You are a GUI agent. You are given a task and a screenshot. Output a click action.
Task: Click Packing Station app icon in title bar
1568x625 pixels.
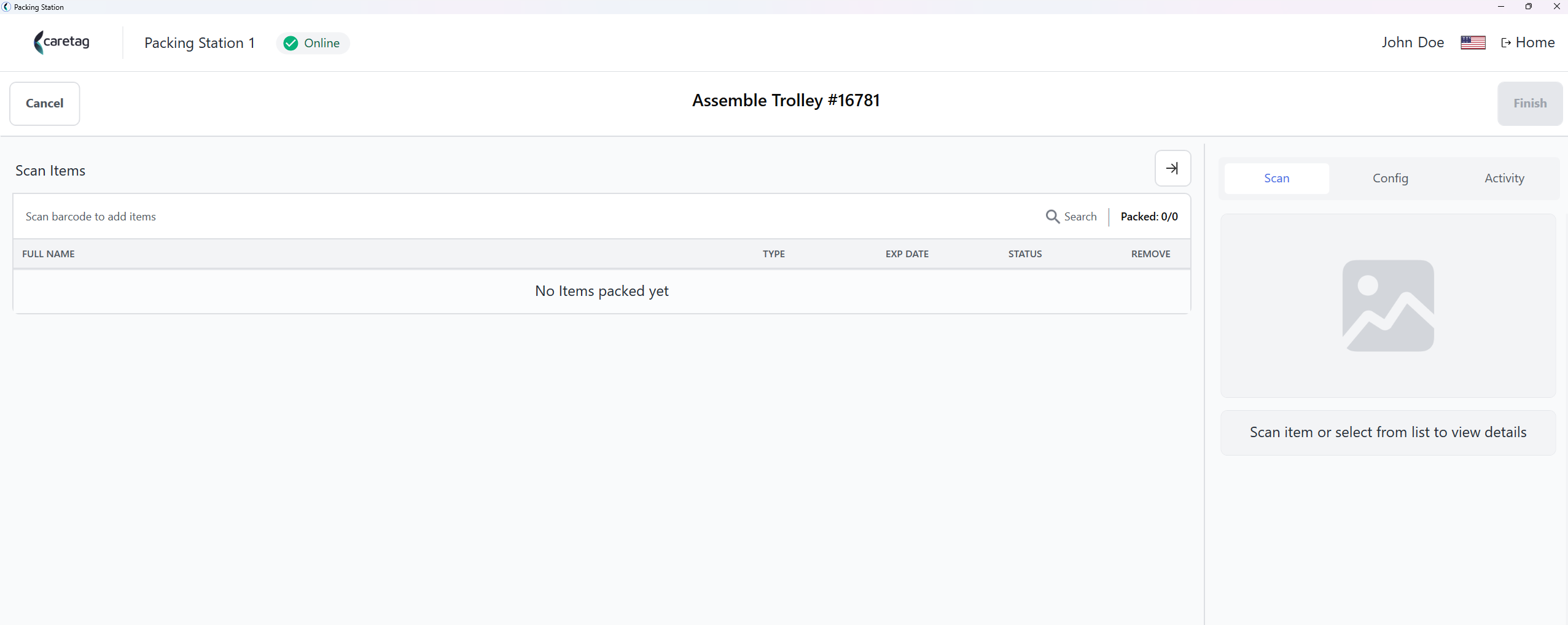tap(6, 7)
